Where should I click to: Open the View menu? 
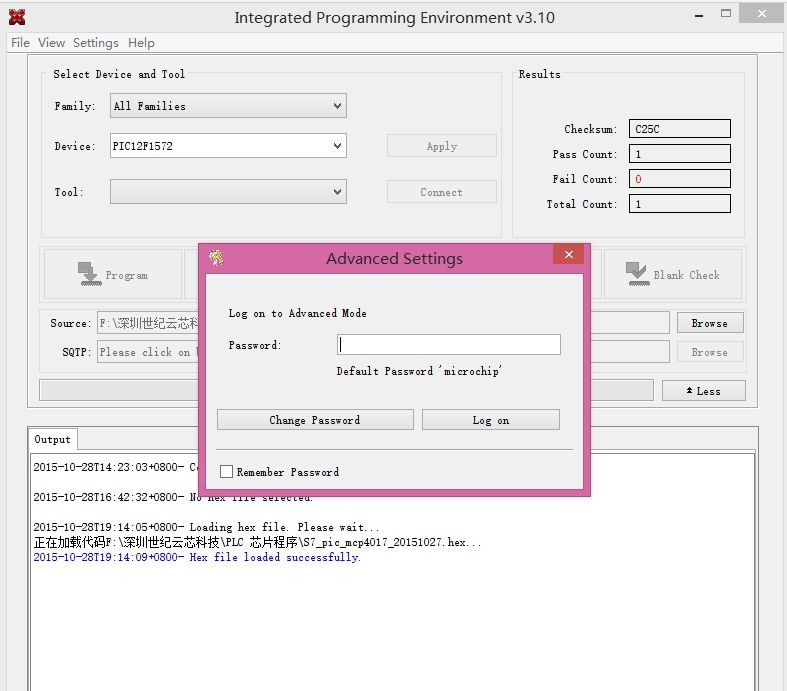click(51, 43)
